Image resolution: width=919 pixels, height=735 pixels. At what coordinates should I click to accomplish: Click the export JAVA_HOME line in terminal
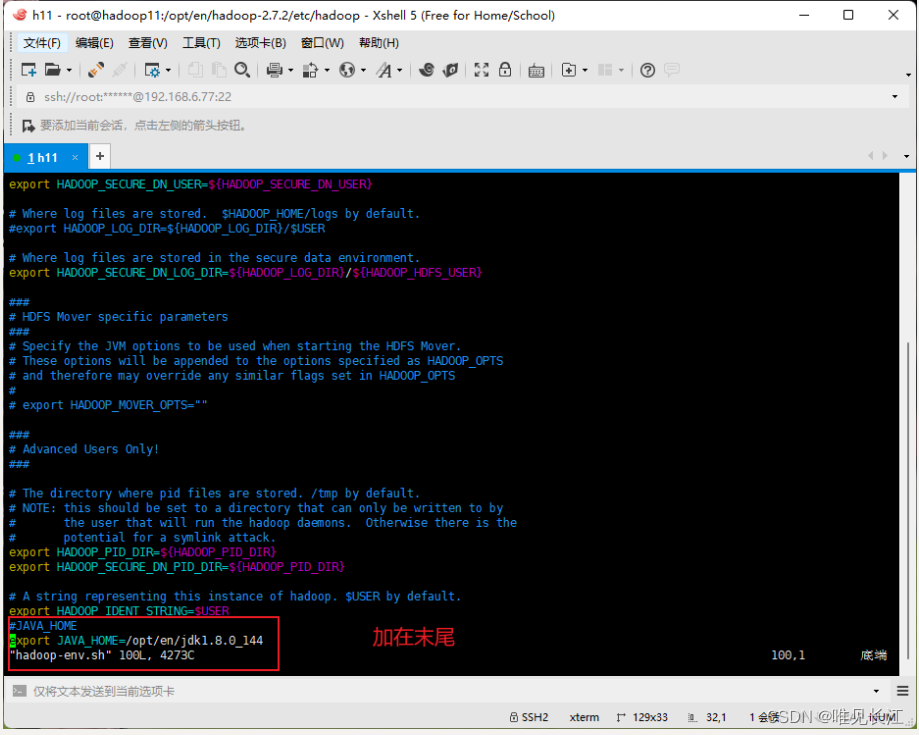coord(136,640)
